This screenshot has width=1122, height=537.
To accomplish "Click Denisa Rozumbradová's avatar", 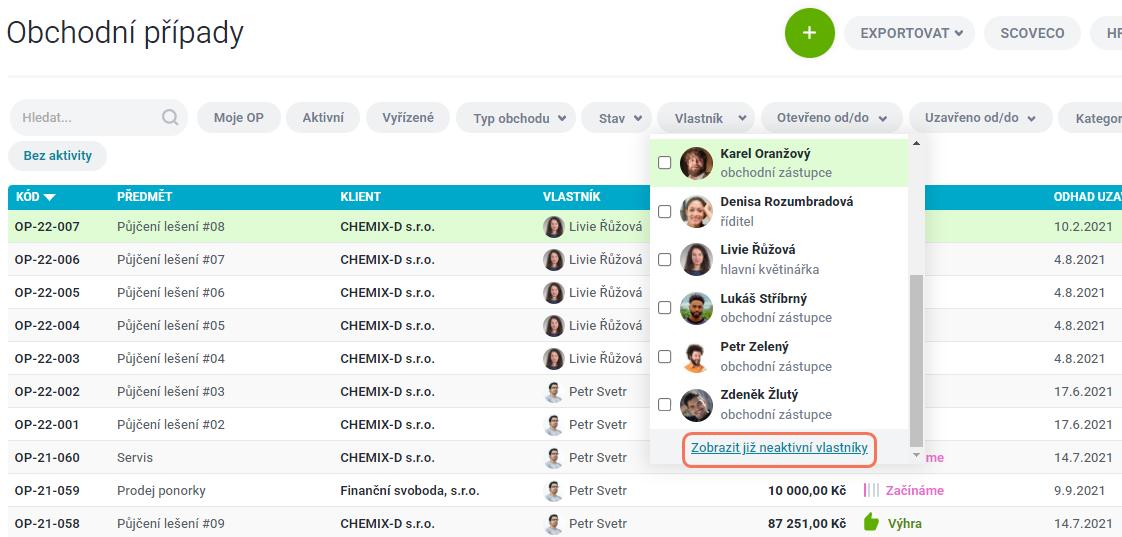I will [696, 211].
